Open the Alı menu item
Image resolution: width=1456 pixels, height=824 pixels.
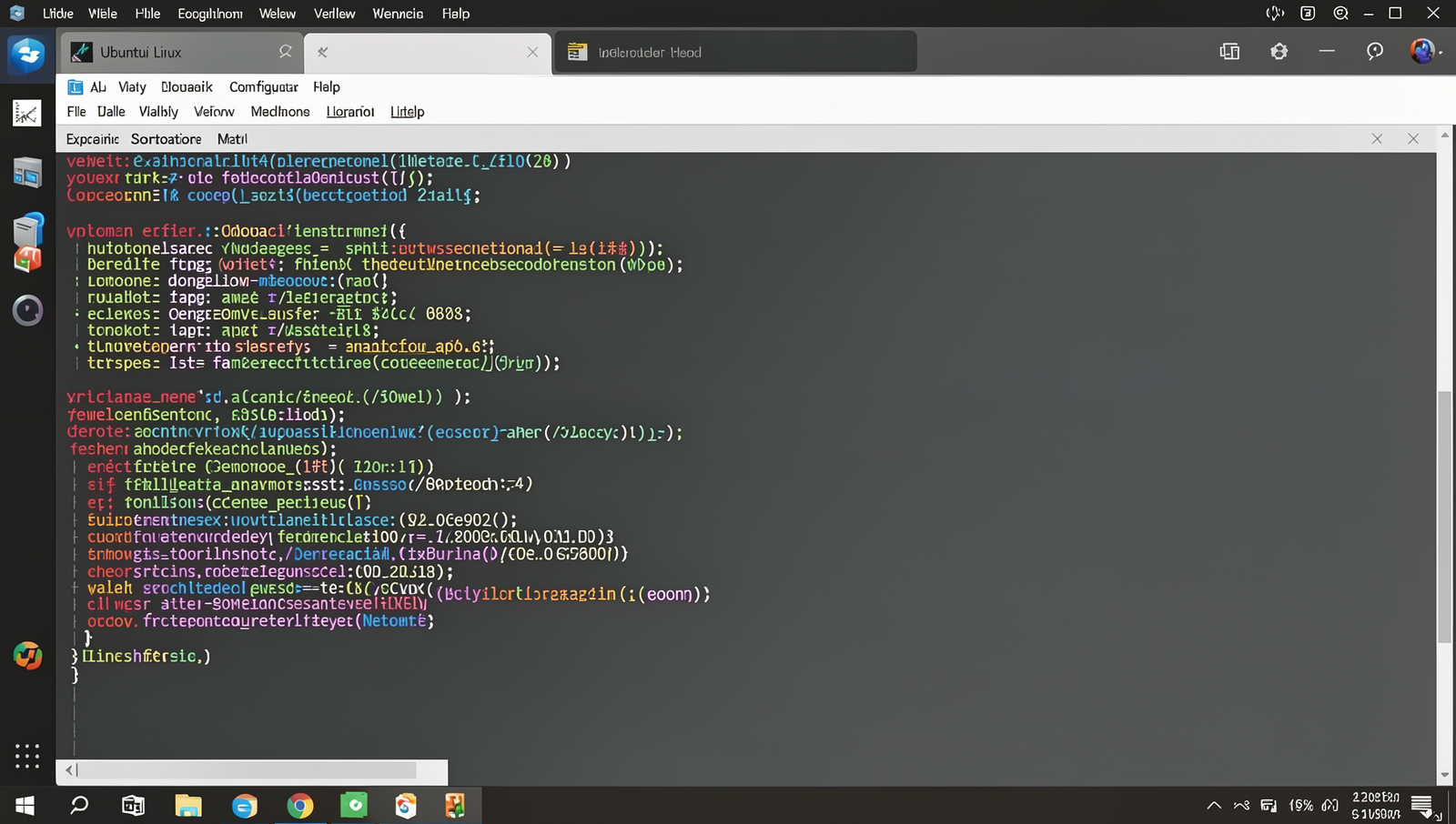(98, 87)
